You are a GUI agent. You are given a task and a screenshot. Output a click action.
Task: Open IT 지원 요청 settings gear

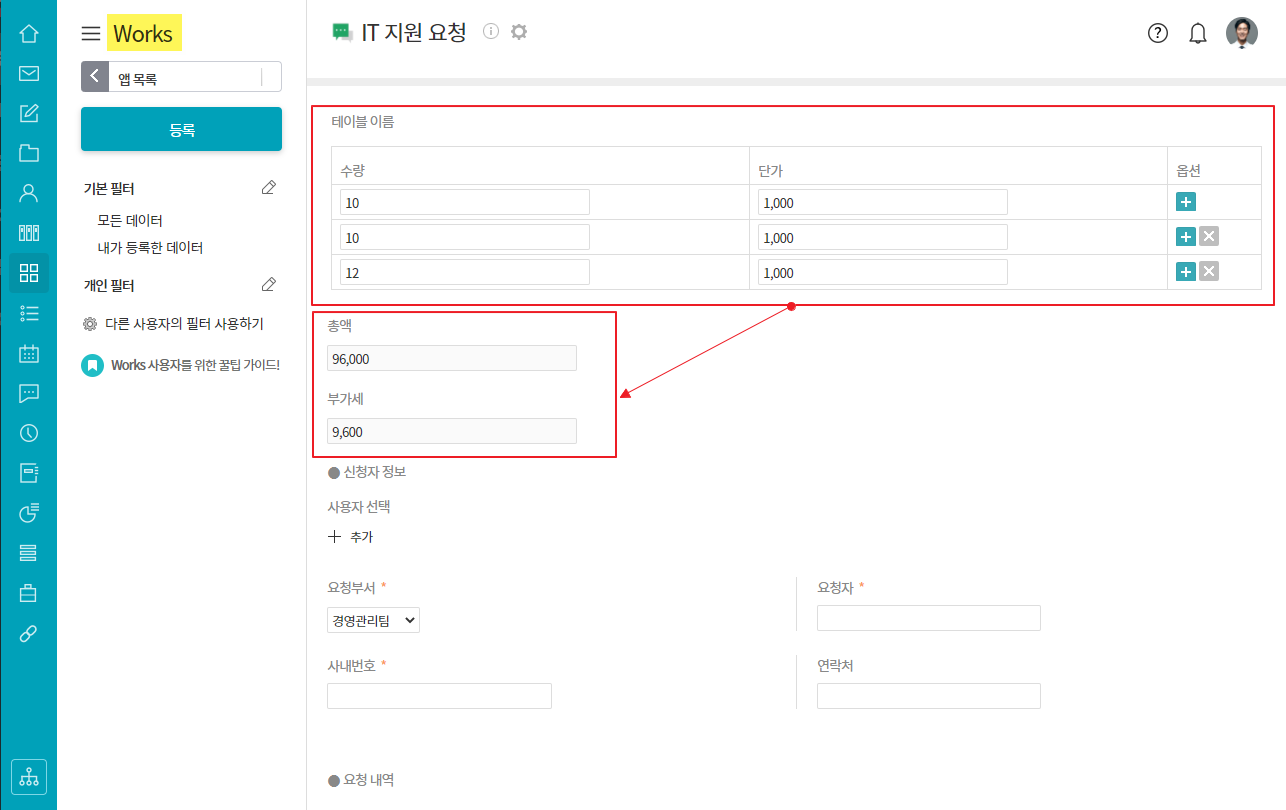(518, 32)
